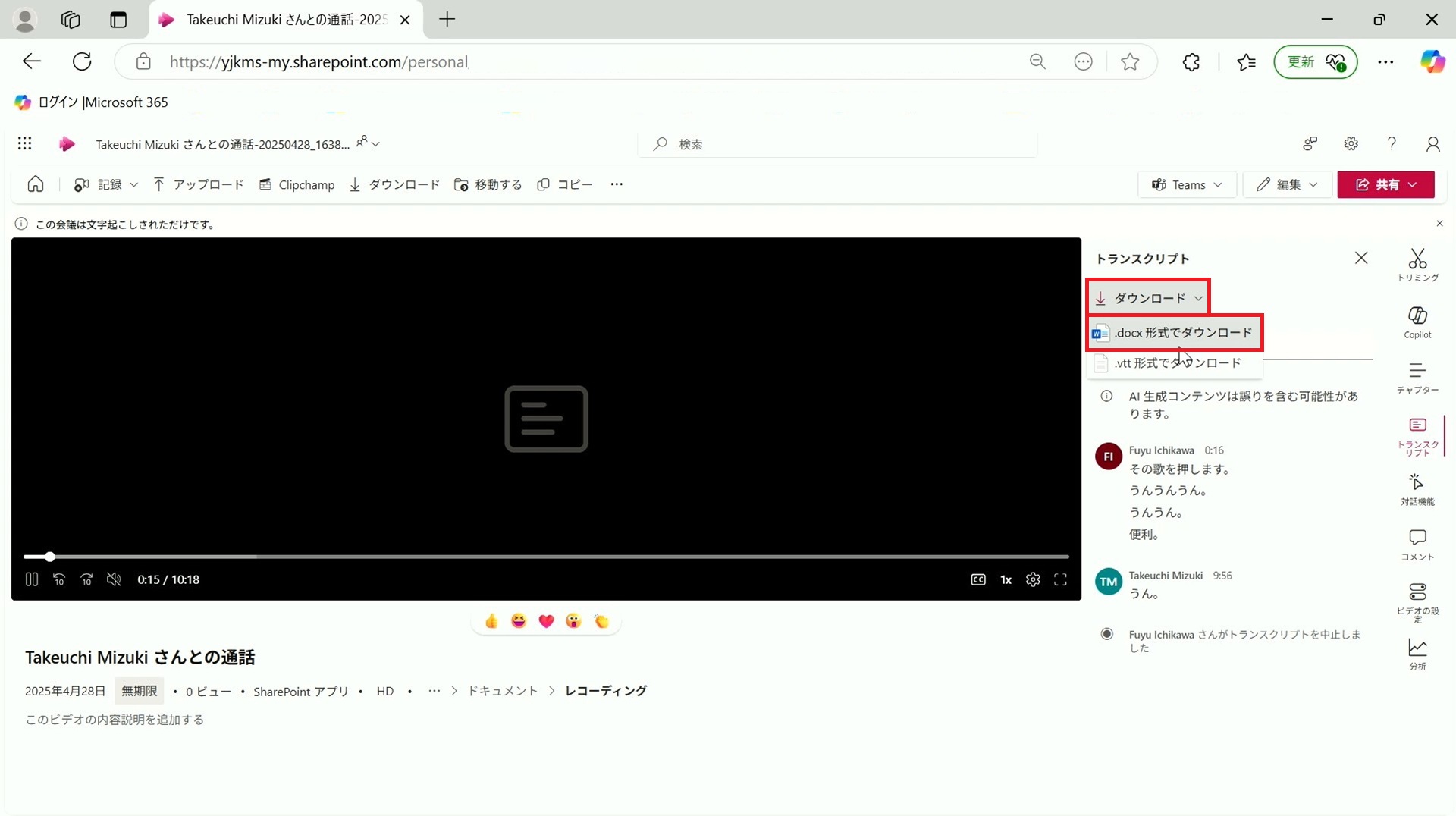The height and width of the screenshot is (816, 1456).
Task: Open Clipchamp from toolbar
Action: [297, 184]
